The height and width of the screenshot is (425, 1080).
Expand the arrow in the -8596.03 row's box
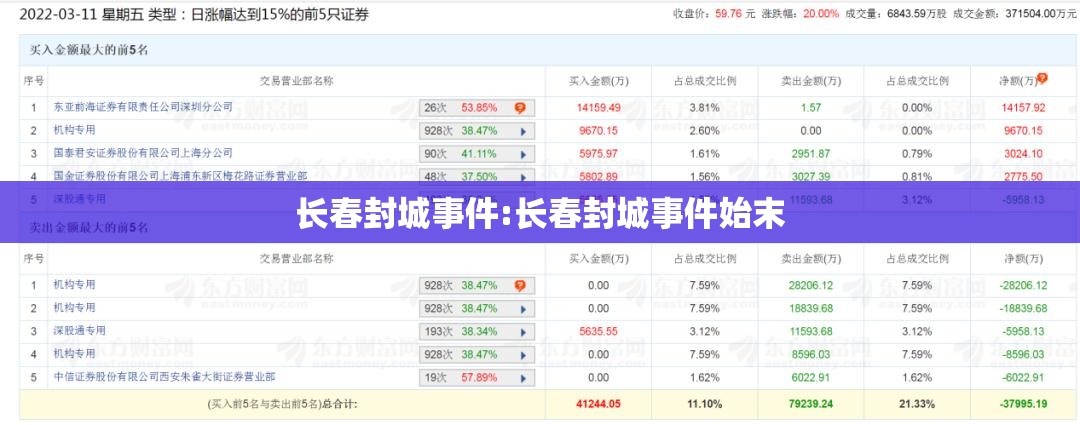(x=523, y=355)
